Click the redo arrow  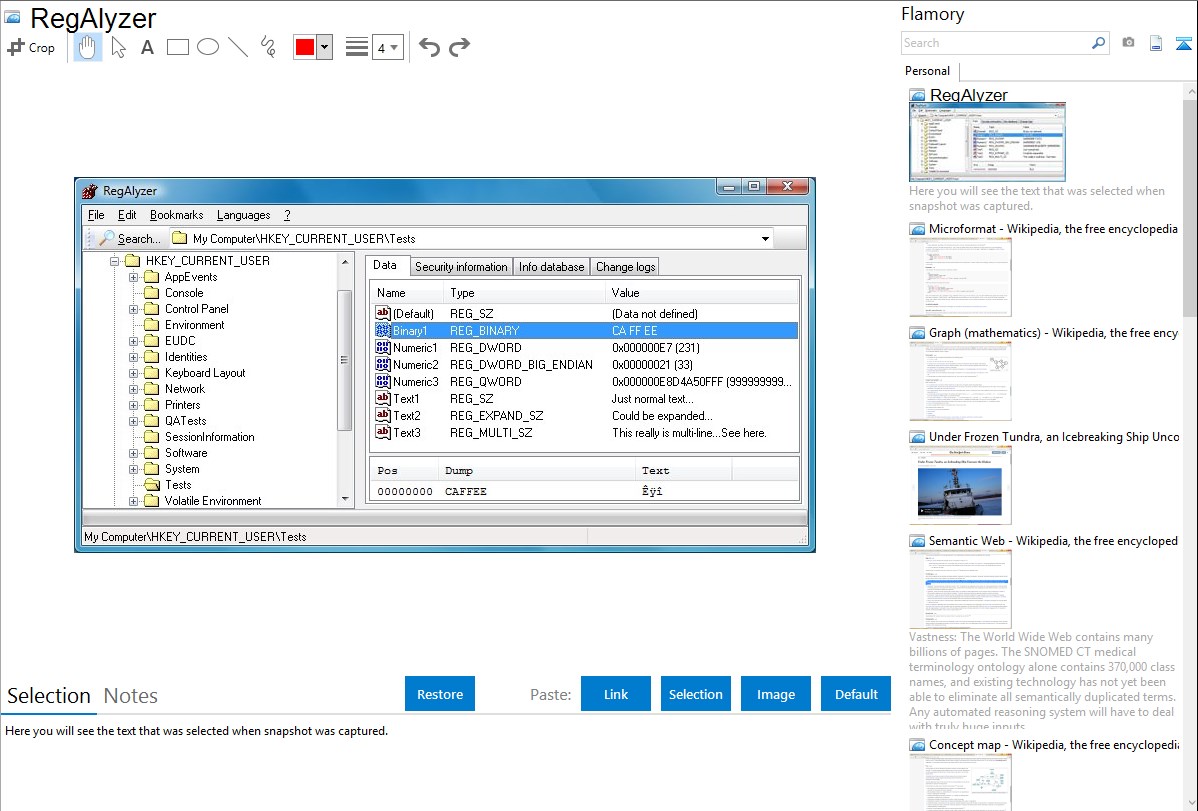coord(459,47)
